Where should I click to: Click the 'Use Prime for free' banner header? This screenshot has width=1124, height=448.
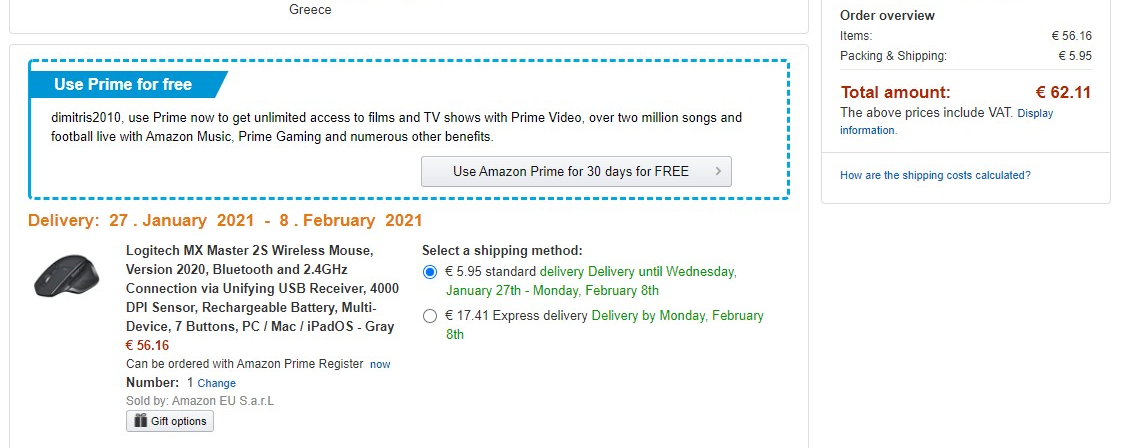click(x=123, y=84)
